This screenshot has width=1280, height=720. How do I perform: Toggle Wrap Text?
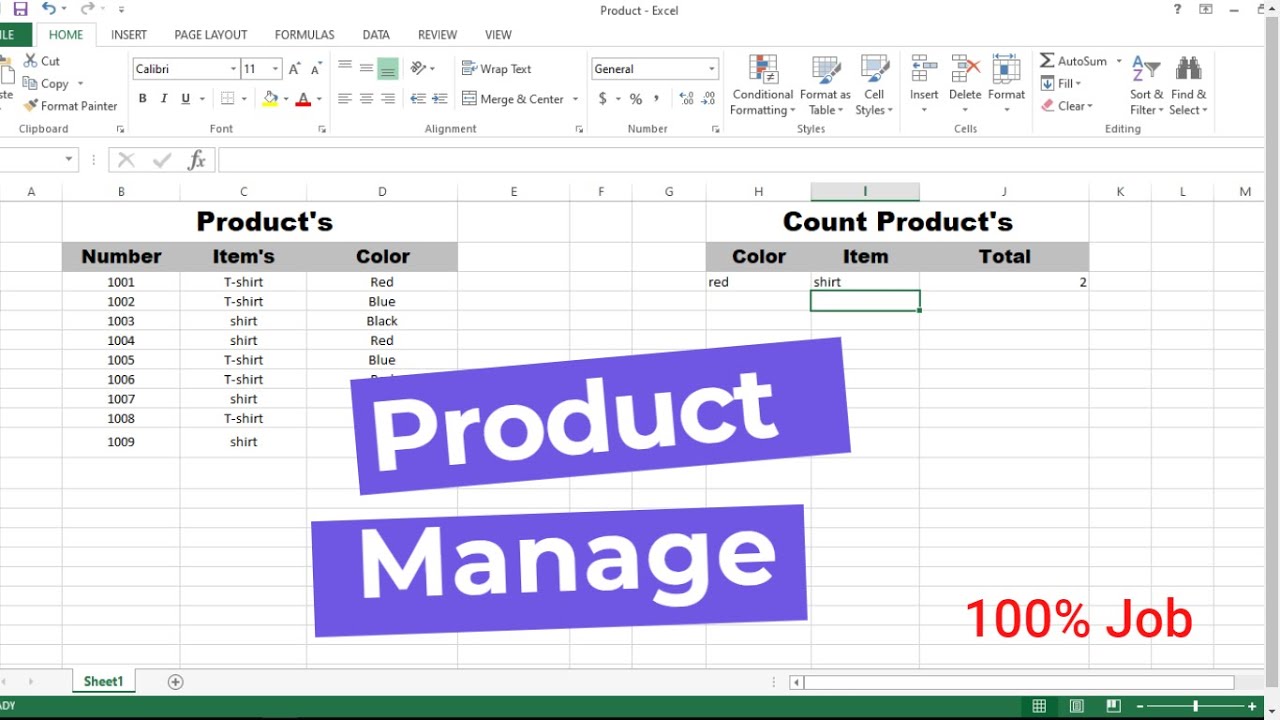click(x=496, y=69)
